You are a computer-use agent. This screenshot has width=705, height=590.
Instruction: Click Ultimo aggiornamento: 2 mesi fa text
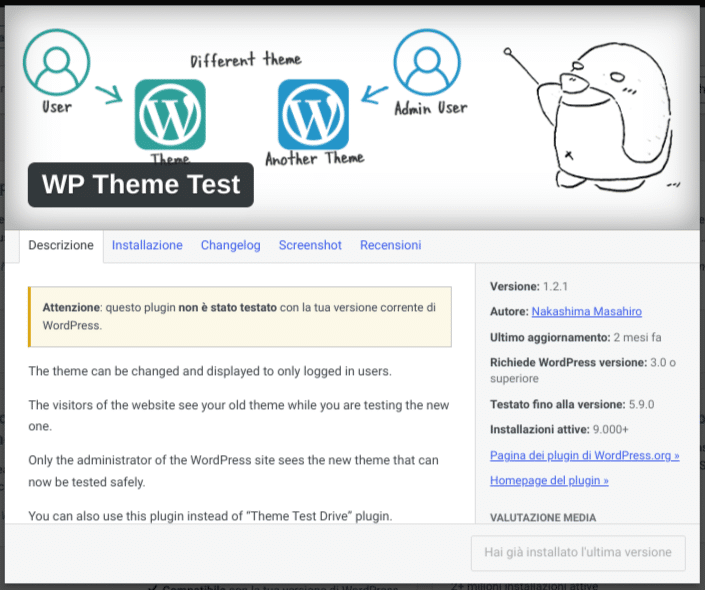576,337
